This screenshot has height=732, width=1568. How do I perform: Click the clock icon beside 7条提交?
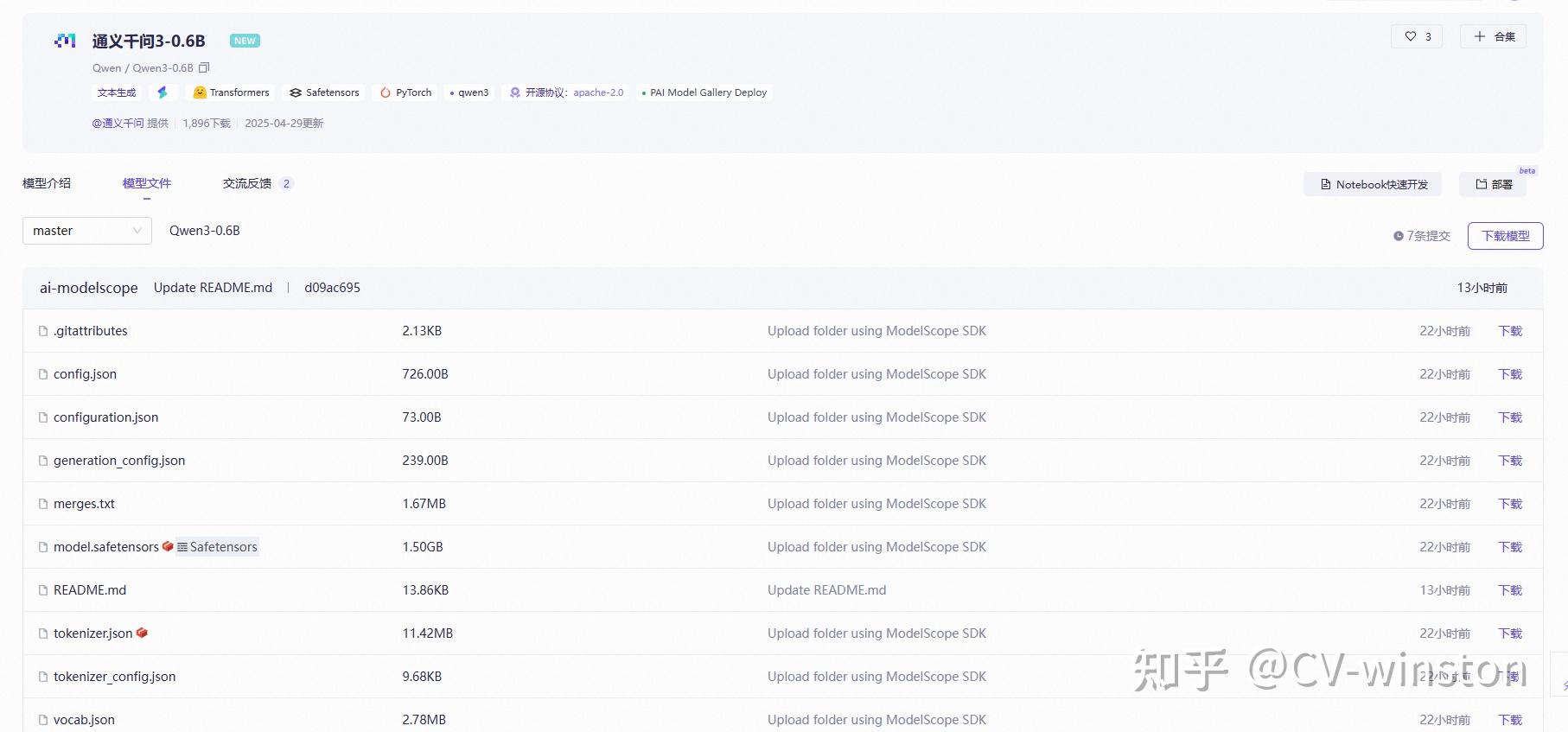click(x=1399, y=236)
